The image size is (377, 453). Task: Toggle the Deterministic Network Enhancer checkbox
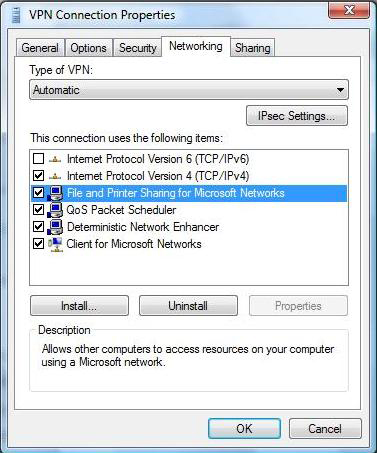[x=38, y=227]
